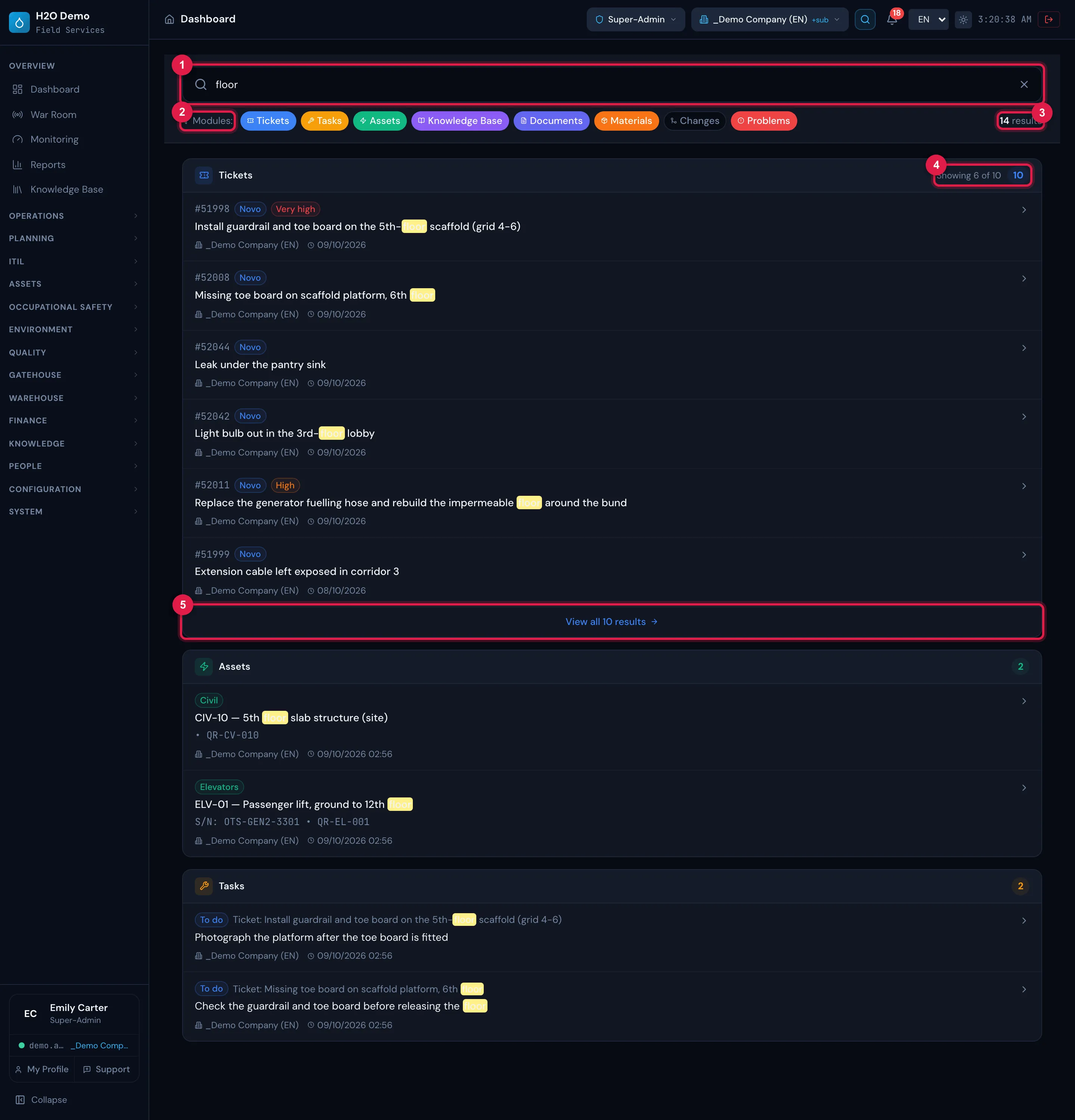1075x1120 pixels.
Task: Open ticket #52011 chevron arrow
Action: [x=1023, y=486]
